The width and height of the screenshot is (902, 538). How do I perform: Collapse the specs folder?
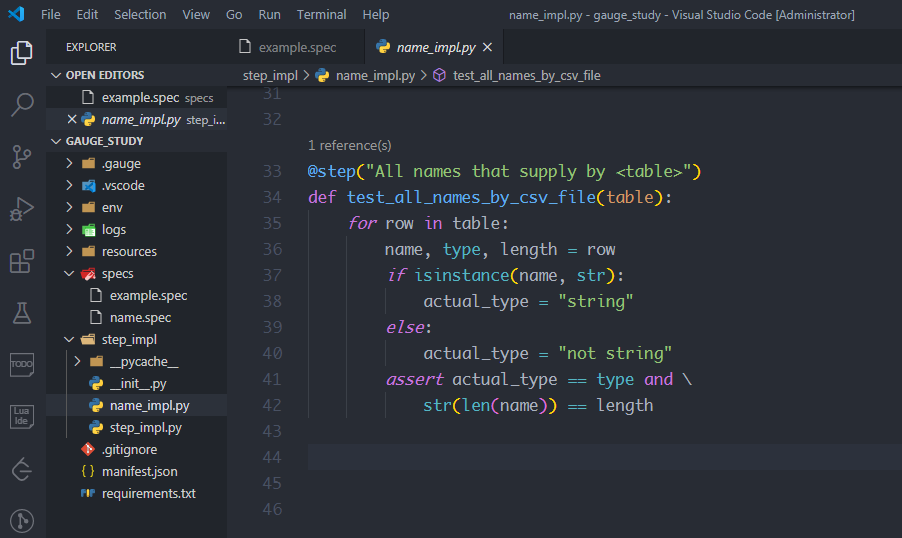[x=69, y=273]
